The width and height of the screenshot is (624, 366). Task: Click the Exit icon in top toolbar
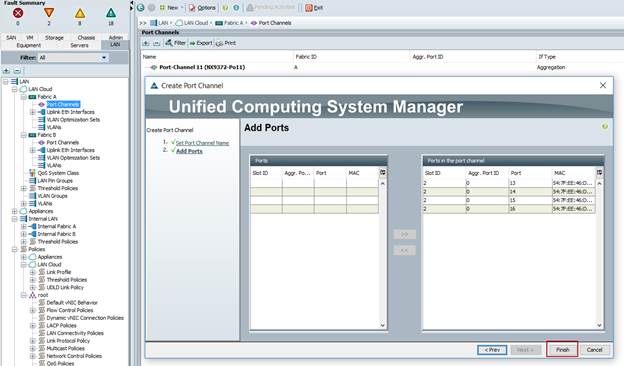pos(309,8)
